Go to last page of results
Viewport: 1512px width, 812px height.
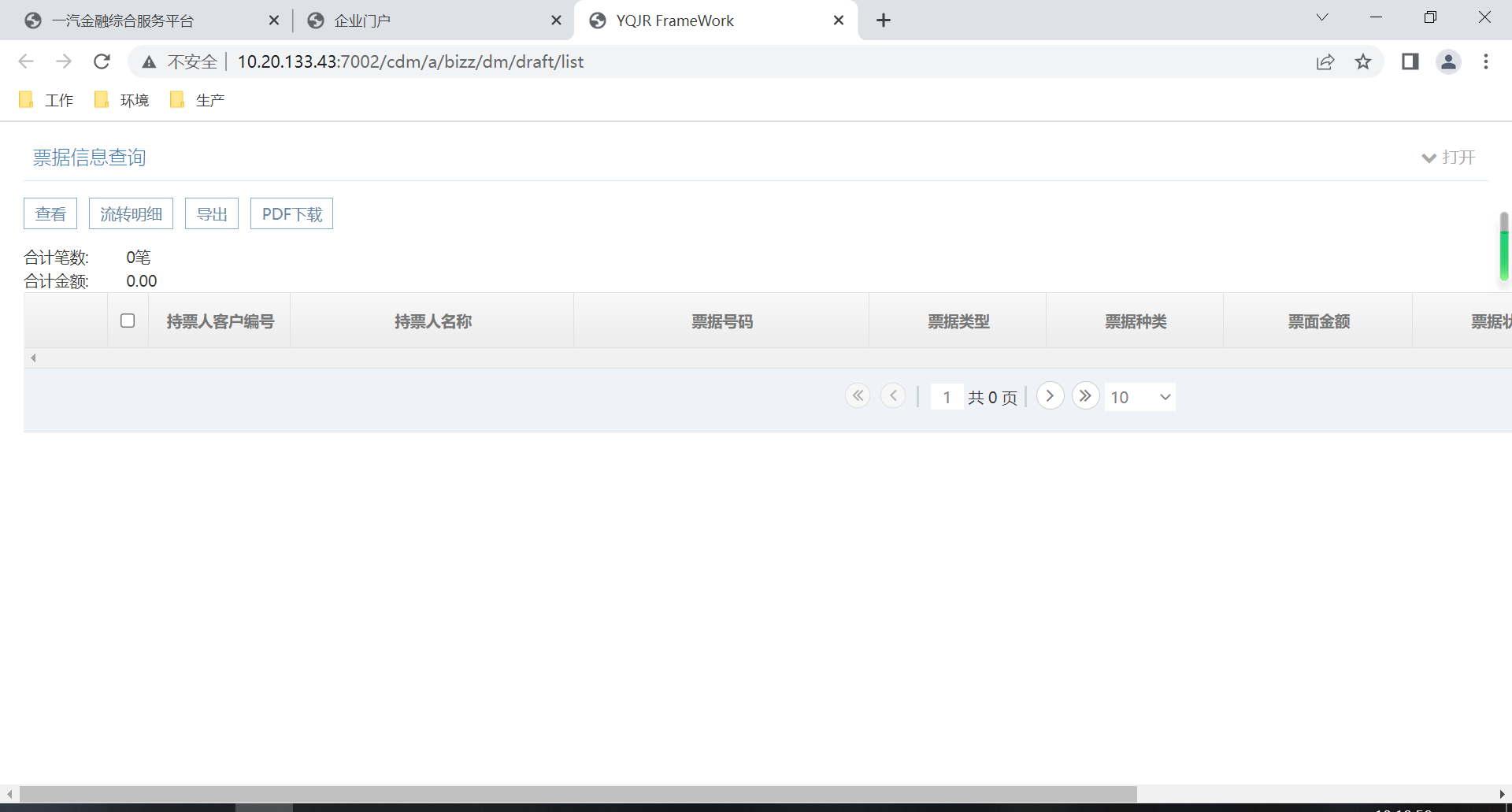coord(1086,395)
